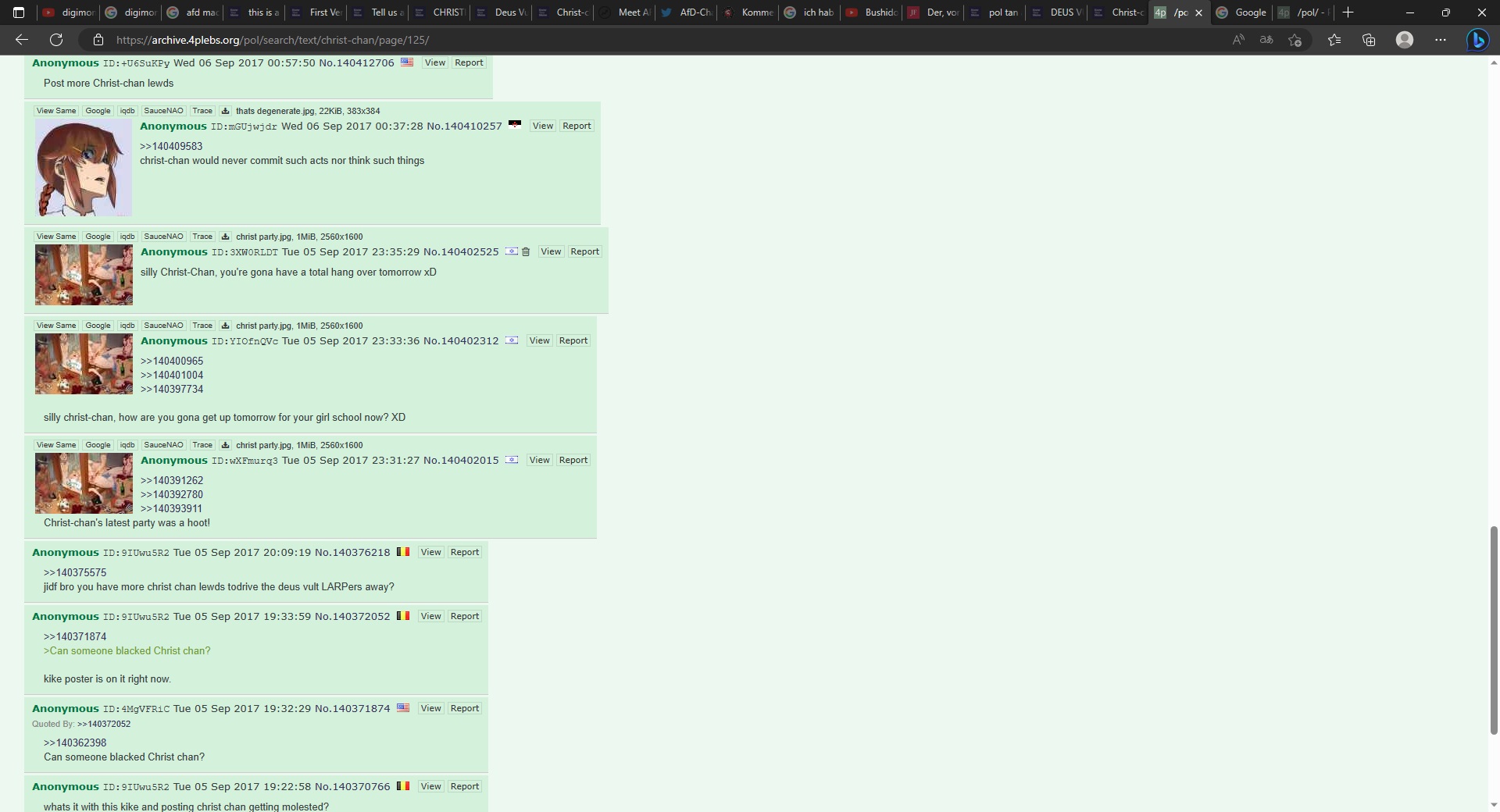Switch to the 'pol tan' tab
Image resolution: width=1500 pixels, height=812 pixels.
pos(995,12)
